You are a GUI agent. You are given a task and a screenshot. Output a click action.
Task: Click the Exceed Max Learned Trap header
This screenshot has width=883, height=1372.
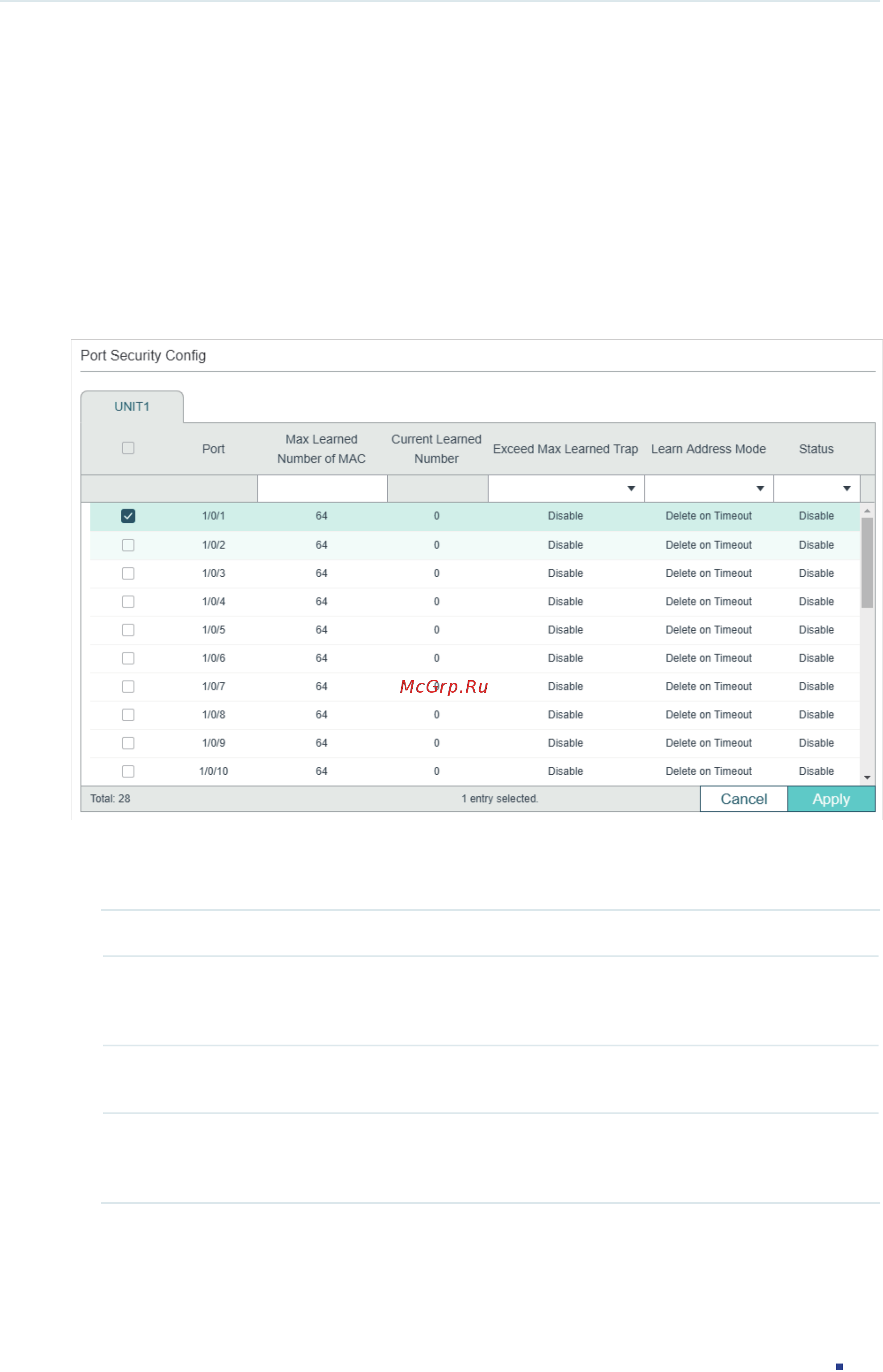[x=565, y=449]
